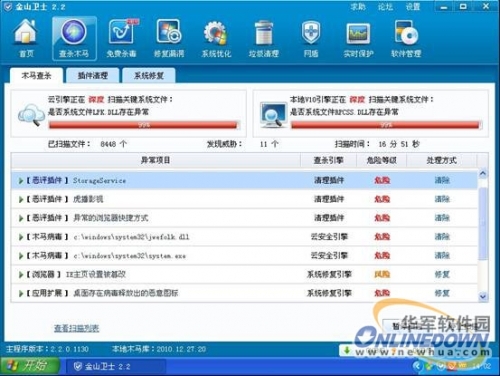The width and height of the screenshot is (500, 376).
Task: Select c:\windows\system32\system.exe text
Action: tap(130, 256)
